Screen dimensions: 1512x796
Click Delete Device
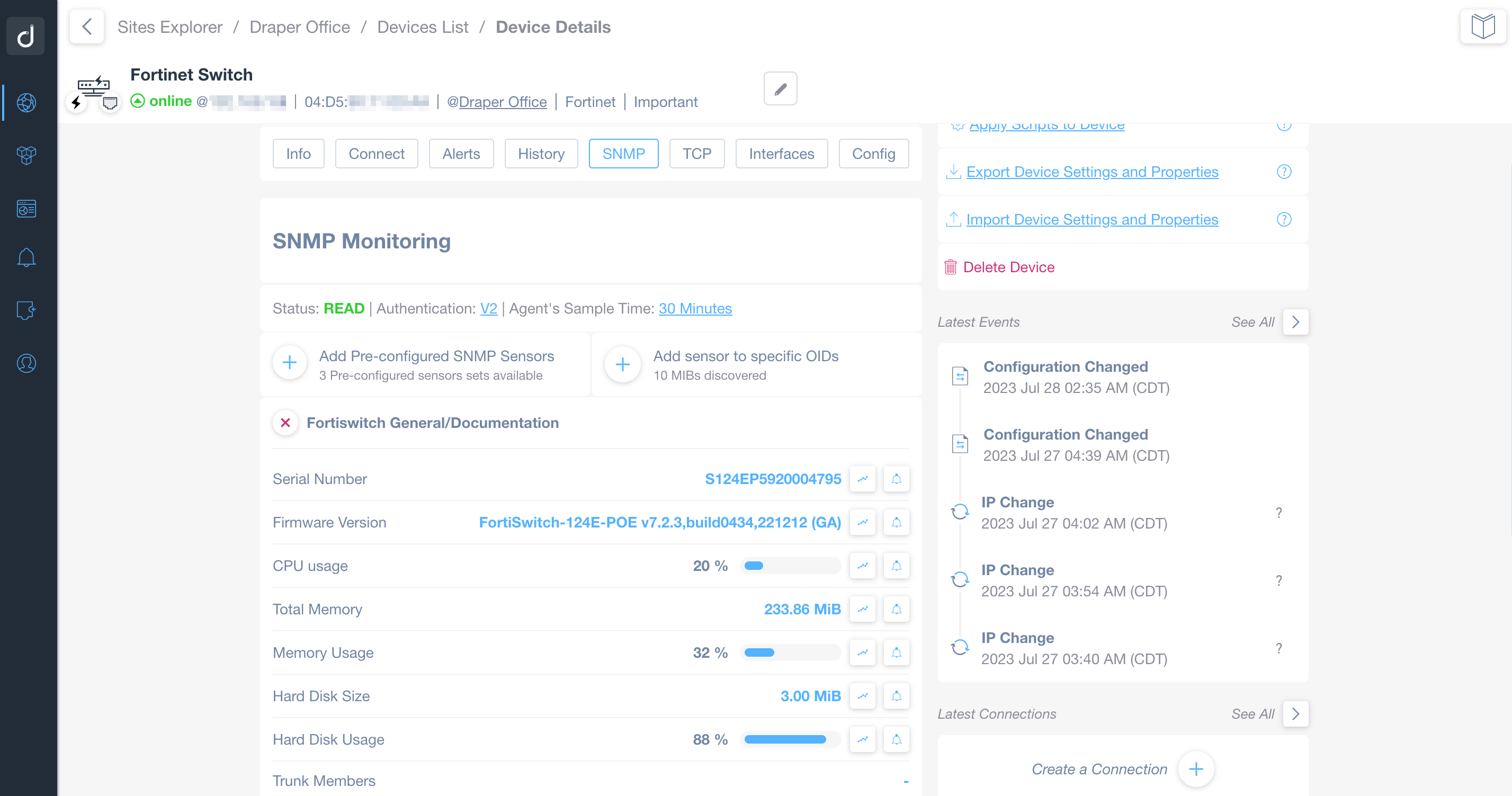tap(1008, 267)
